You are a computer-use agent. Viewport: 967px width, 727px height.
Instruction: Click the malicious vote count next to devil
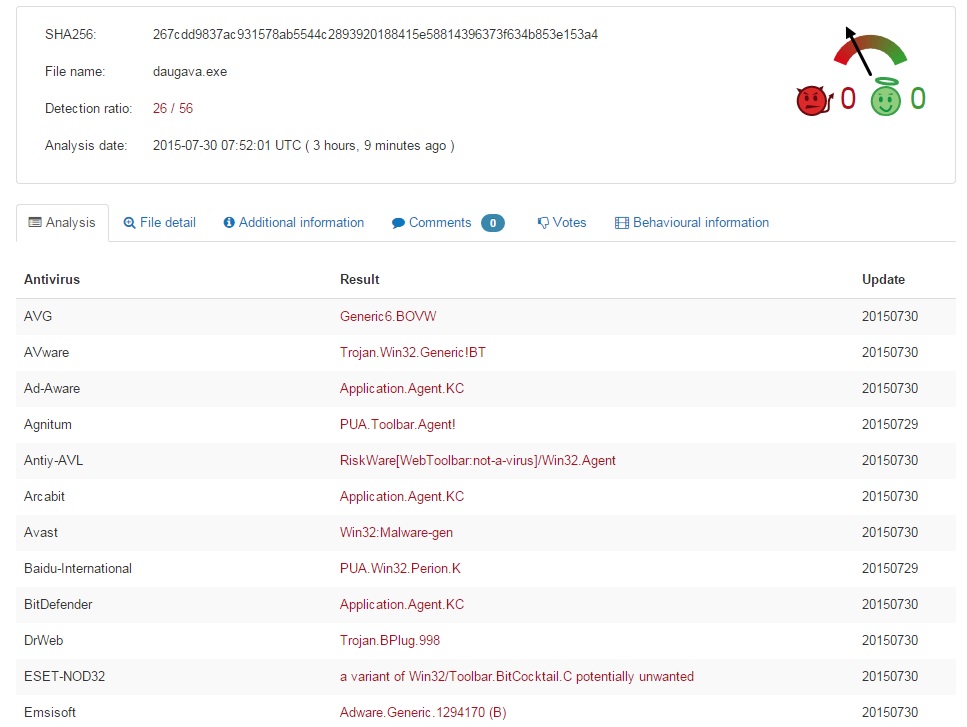[849, 99]
